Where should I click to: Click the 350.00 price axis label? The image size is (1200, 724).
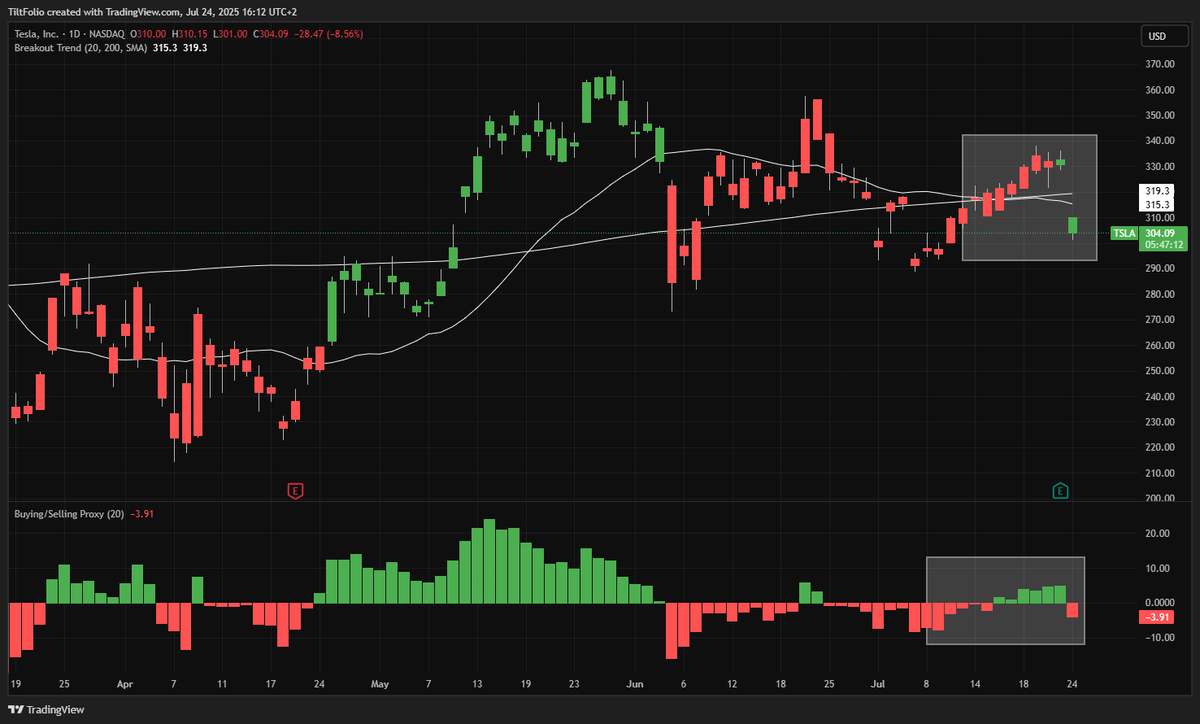pos(1160,115)
